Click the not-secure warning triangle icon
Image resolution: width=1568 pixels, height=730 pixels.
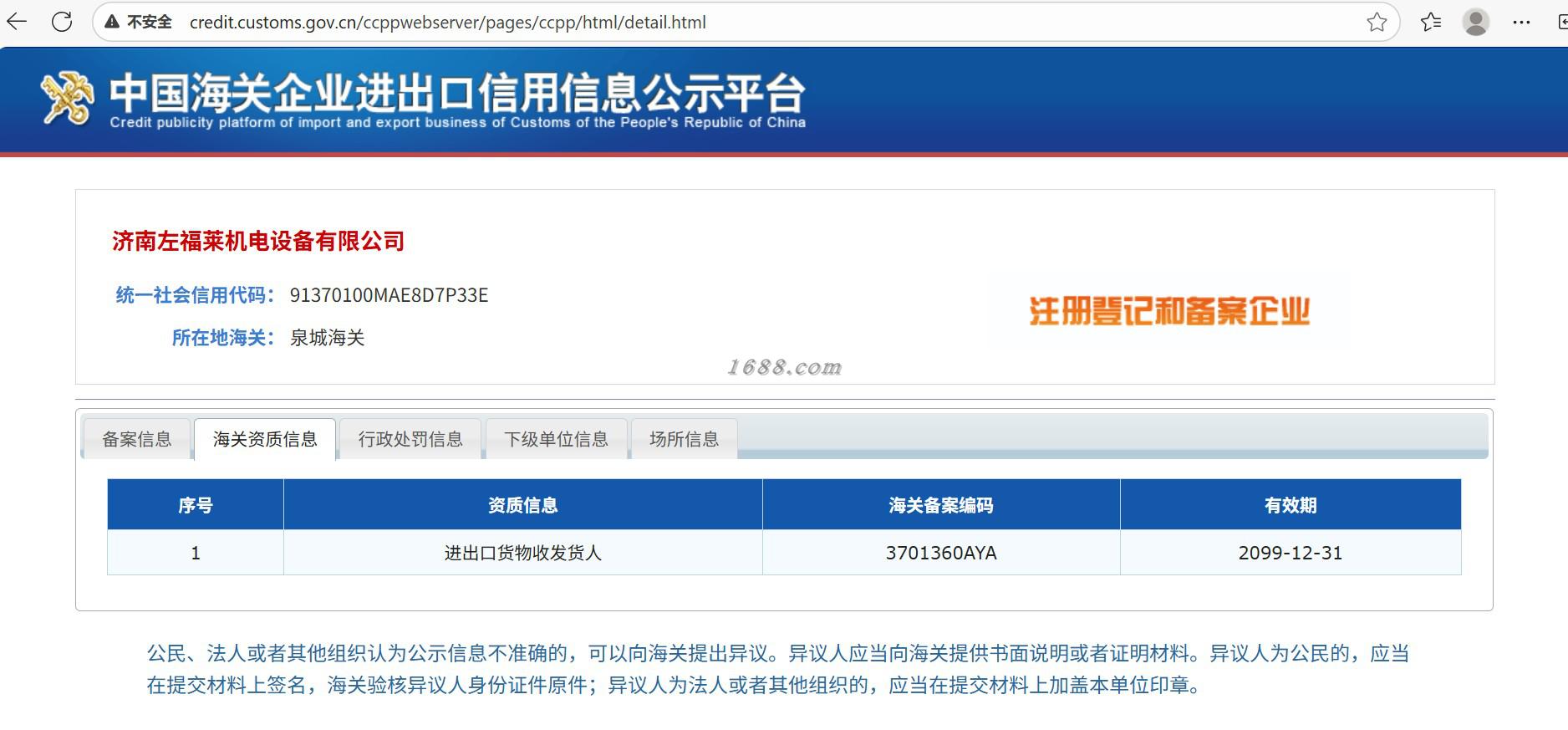pos(112,23)
